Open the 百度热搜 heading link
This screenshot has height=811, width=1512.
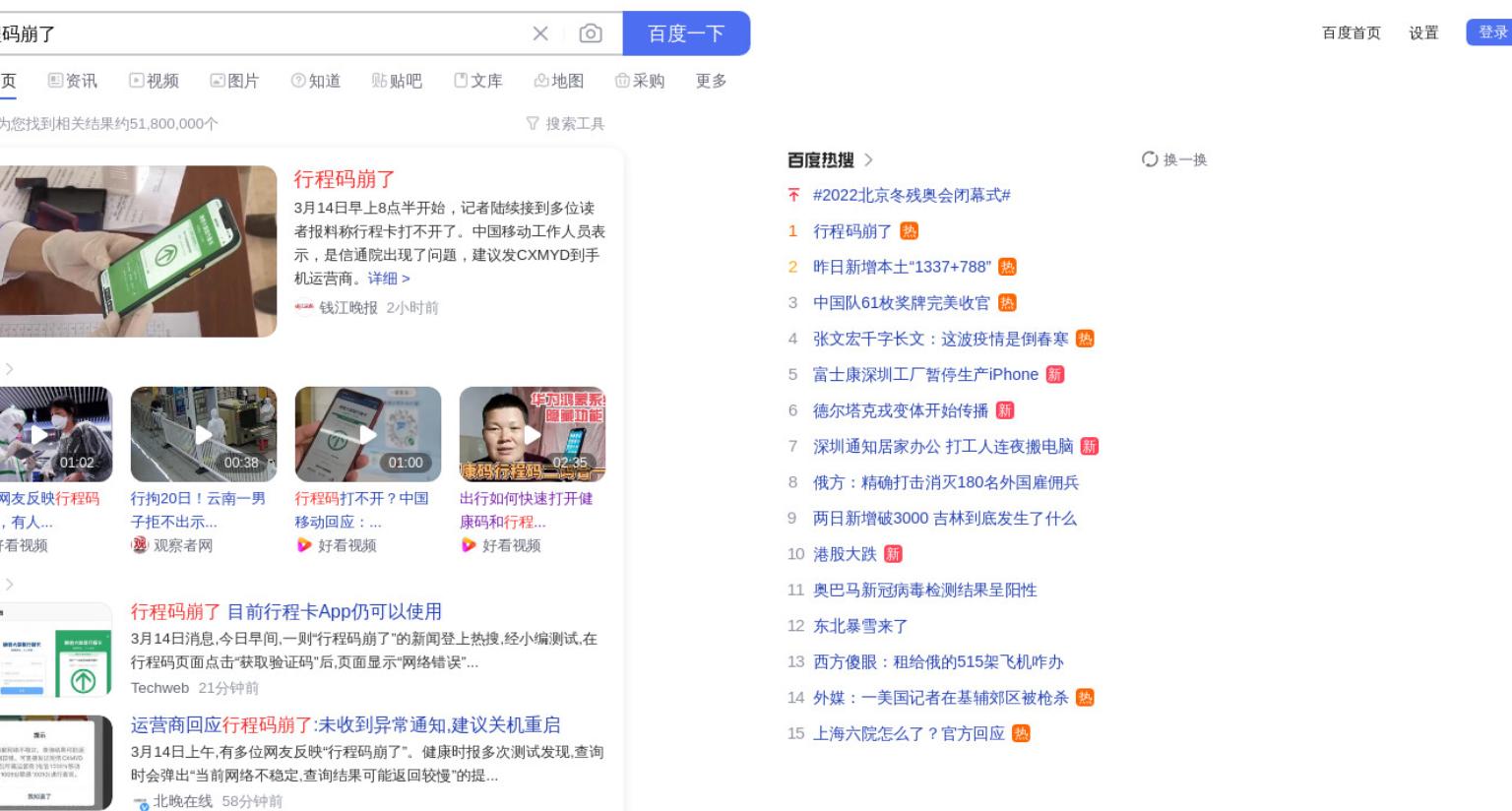click(821, 159)
